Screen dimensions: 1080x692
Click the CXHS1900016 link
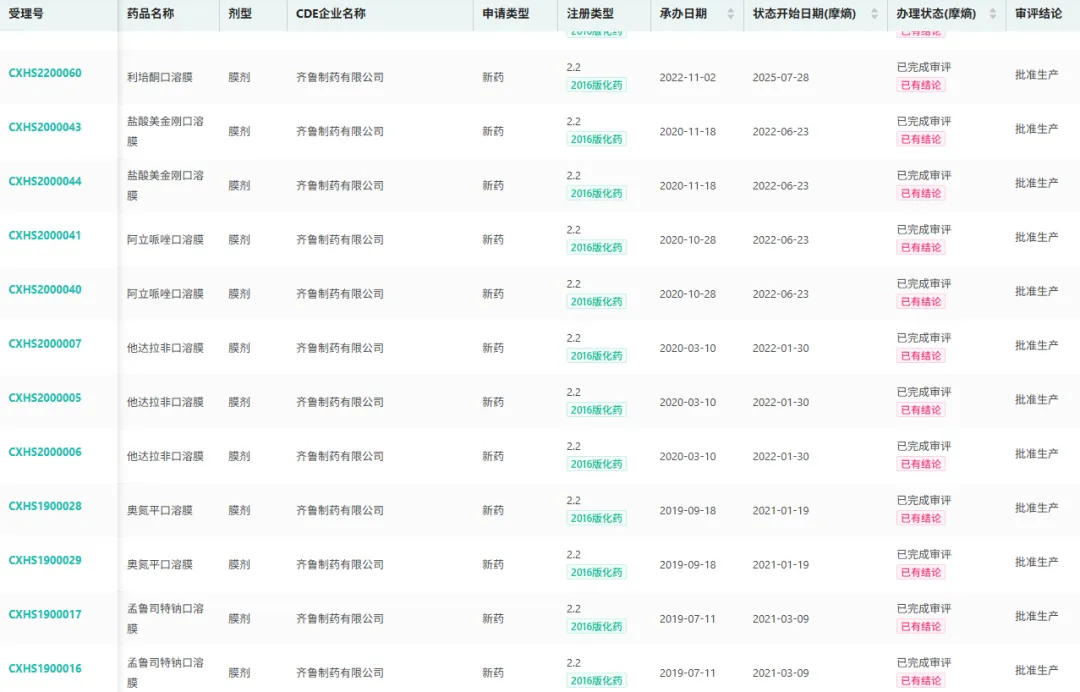(x=45, y=668)
